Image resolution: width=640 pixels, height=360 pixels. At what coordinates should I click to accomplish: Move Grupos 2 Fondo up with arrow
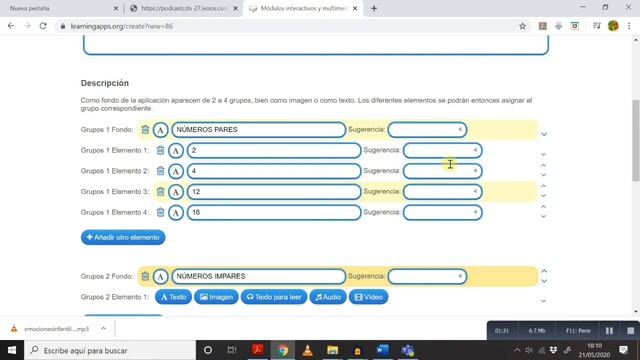coord(544,271)
